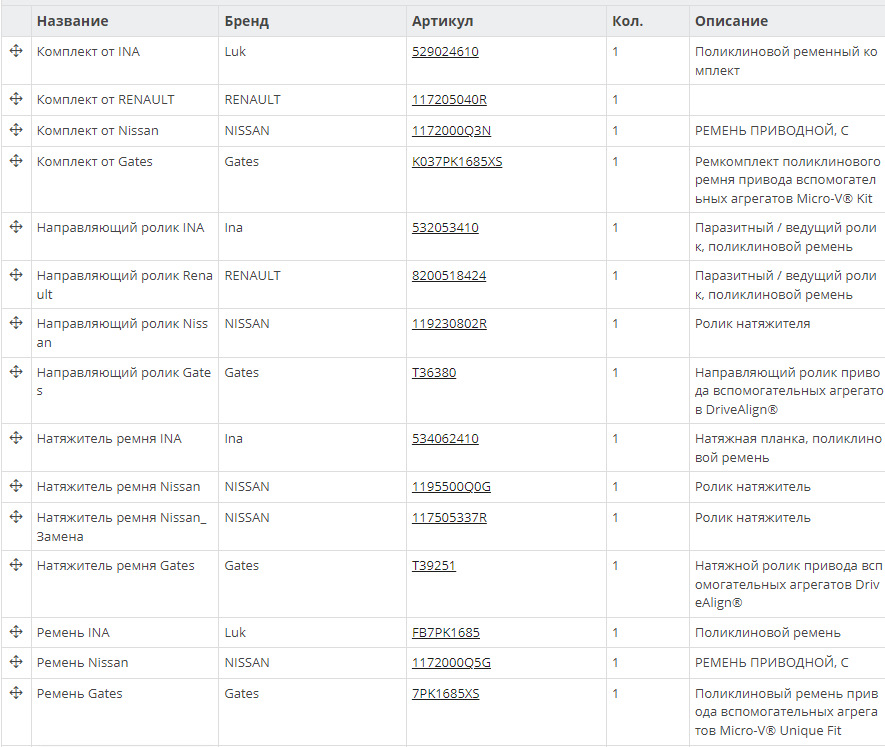This screenshot has height=747, width=885.
Task: Open part number T36380
Action: tap(434, 373)
